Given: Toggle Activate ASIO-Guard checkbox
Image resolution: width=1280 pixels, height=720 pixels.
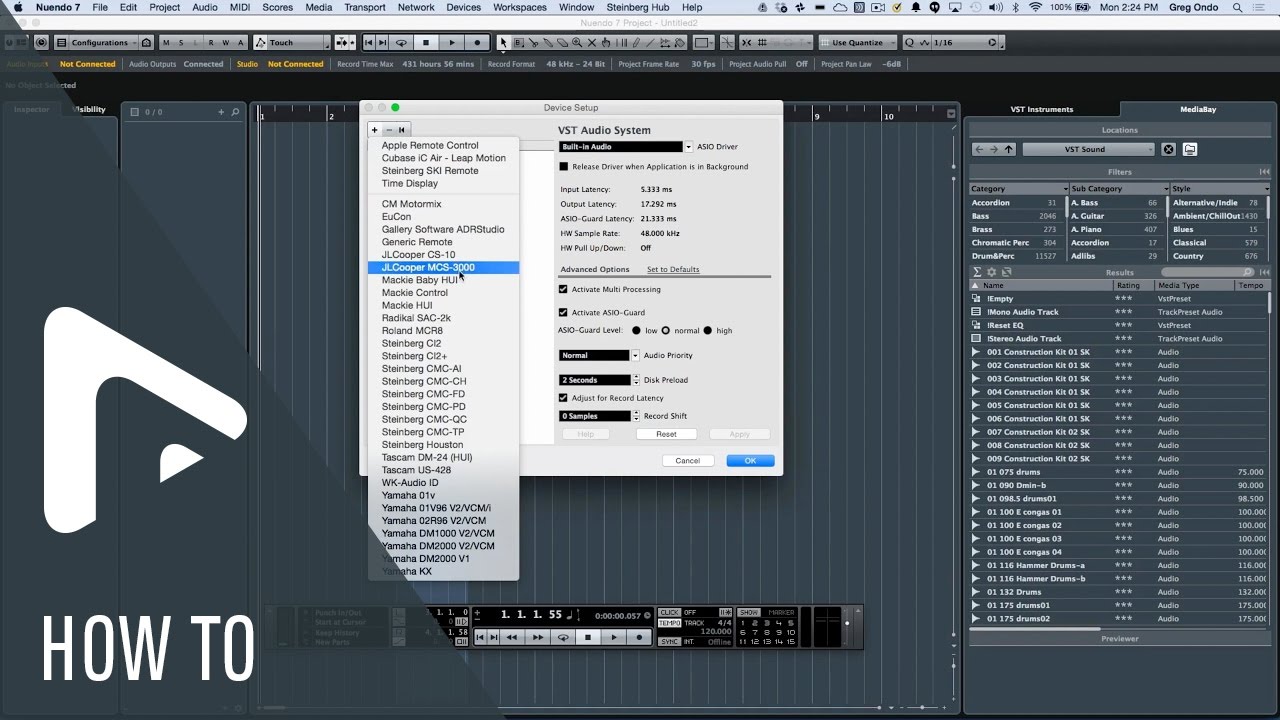Looking at the screenshot, I should (563, 312).
